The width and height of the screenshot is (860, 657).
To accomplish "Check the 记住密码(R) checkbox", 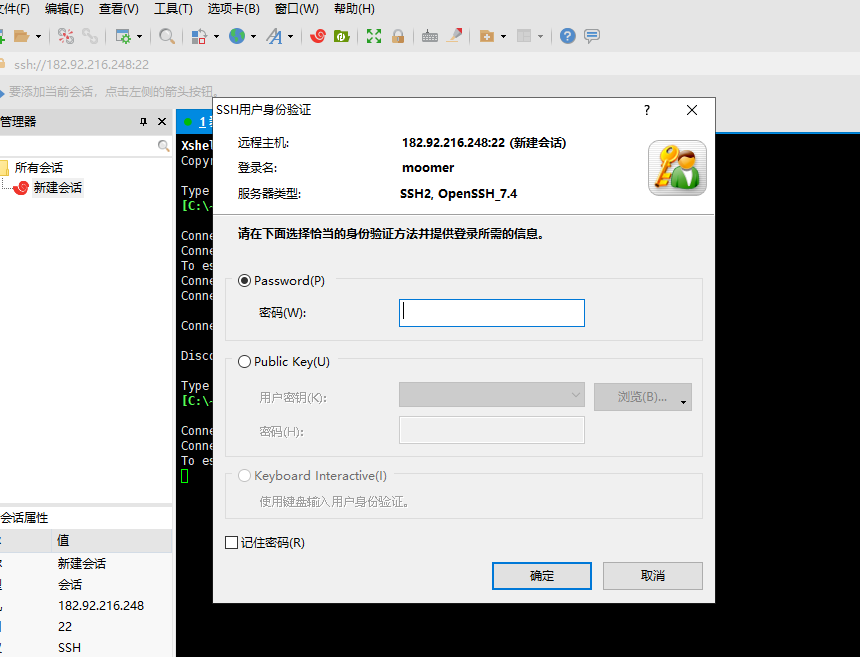I will click(231, 542).
